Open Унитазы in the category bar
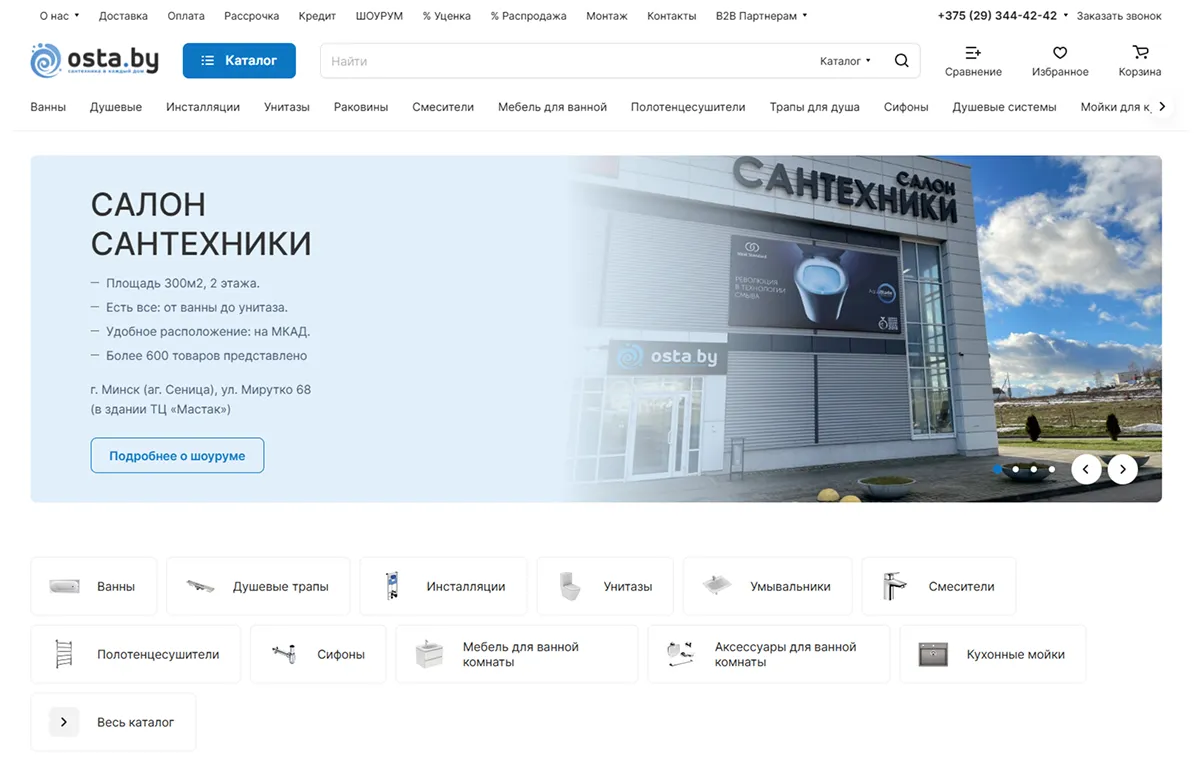 [x=287, y=107]
